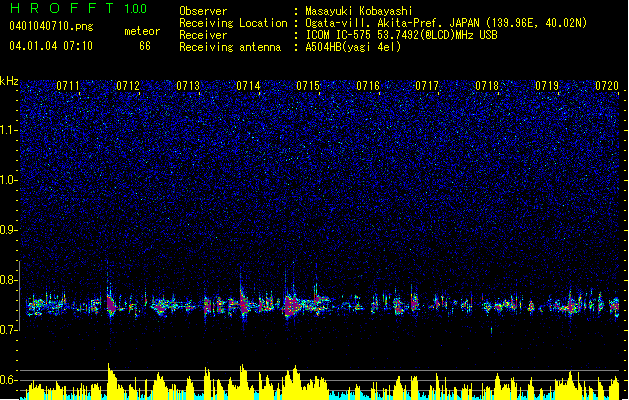Click the Receiver field label
The image size is (629, 400).
(x=203, y=35)
